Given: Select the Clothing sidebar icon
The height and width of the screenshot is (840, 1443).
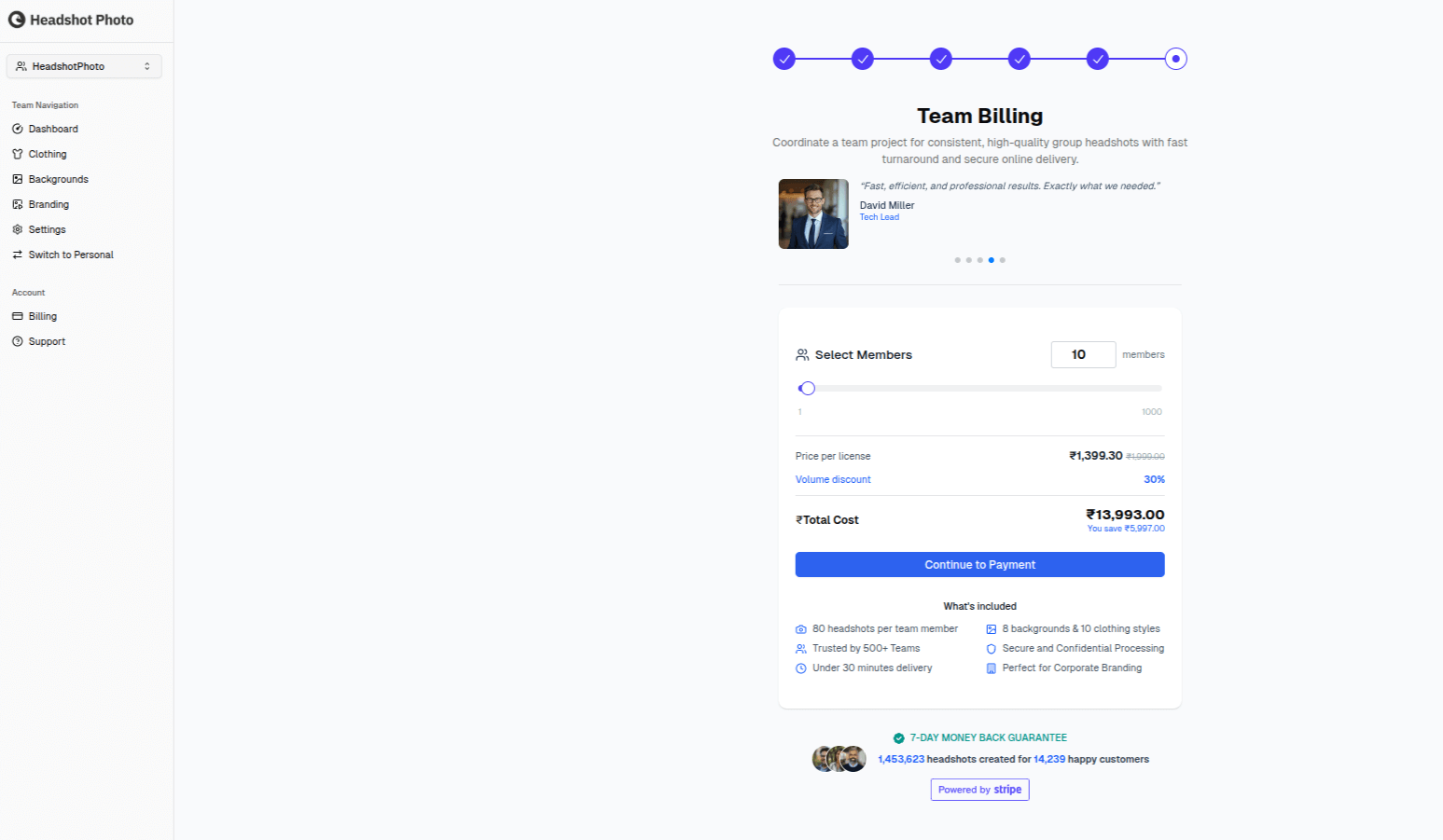Looking at the screenshot, I should tap(19, 154).
